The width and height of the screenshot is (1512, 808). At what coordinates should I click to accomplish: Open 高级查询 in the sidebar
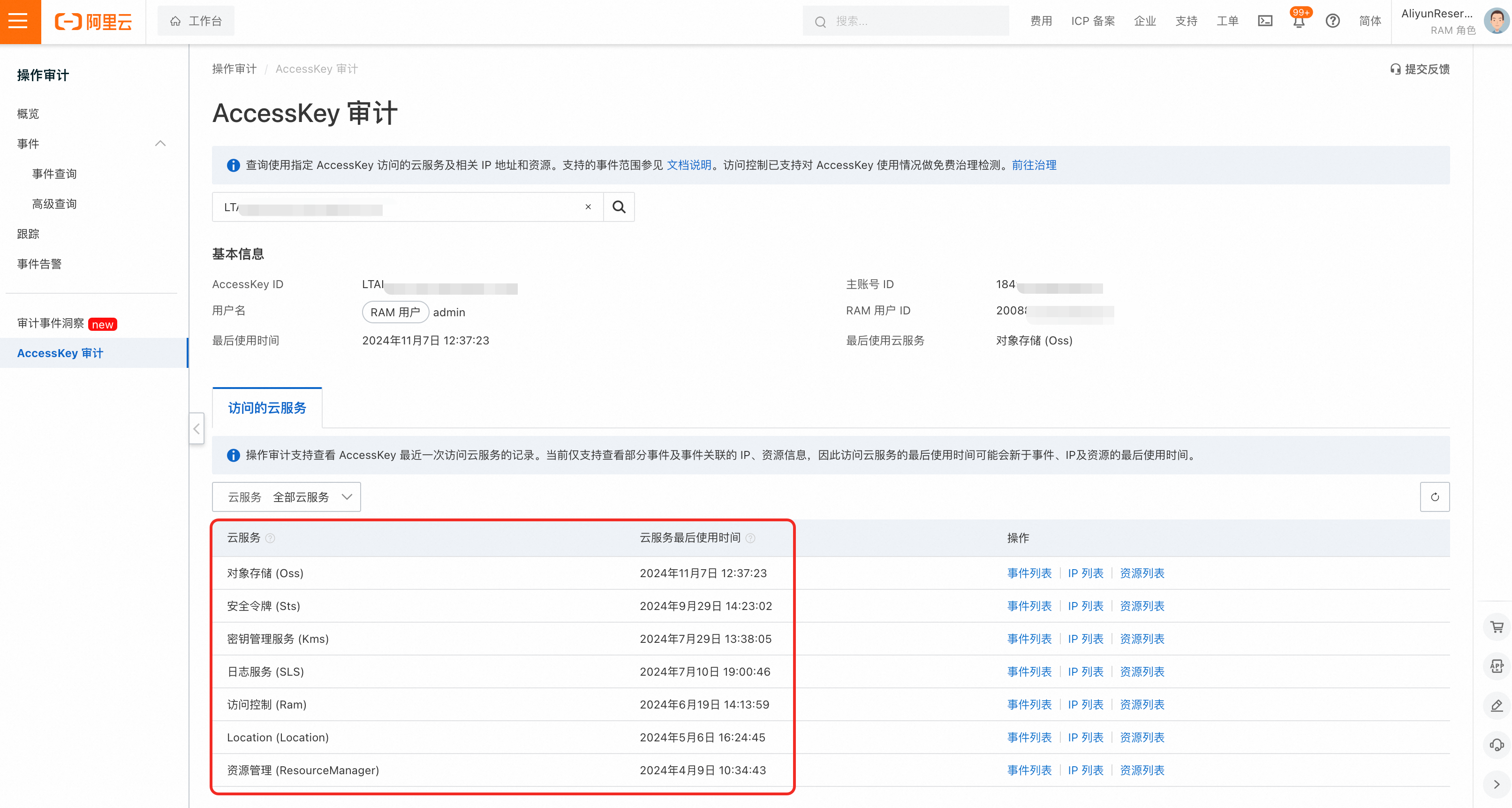pos(54,204)
